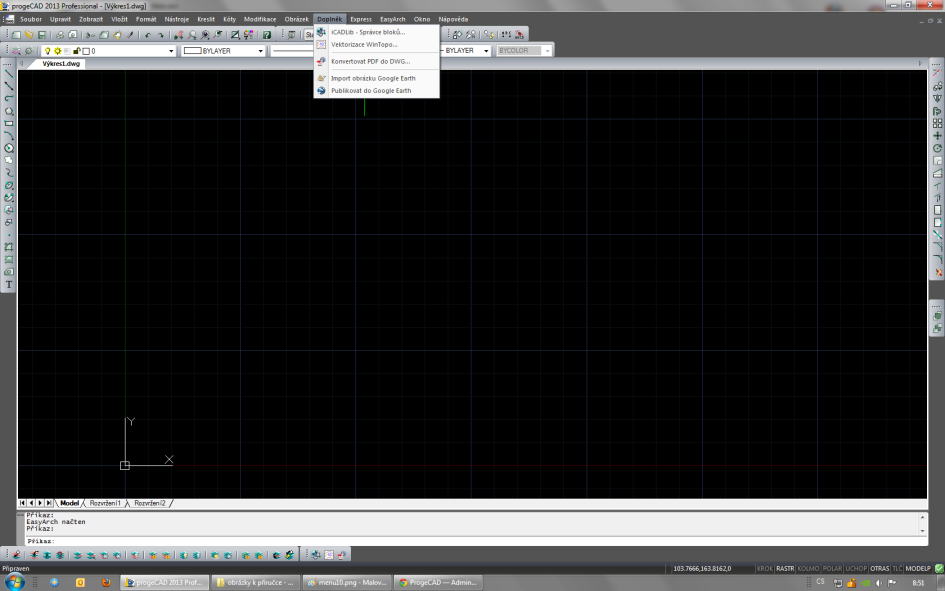Click the Array tool in the right toolbar
Image resolution: width=945 pixels, height=591 pixels.
[x=937, y=124]
